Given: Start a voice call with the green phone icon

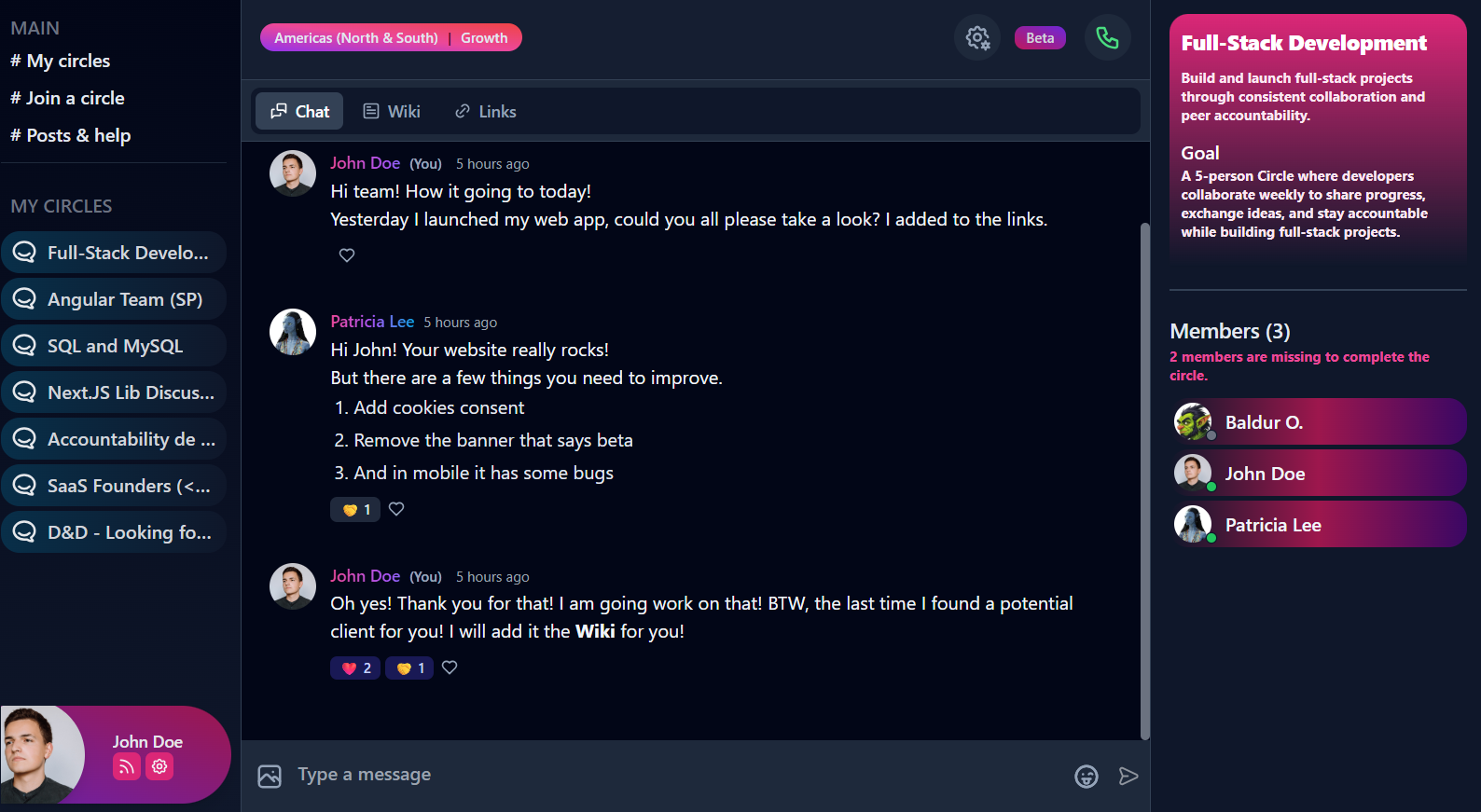Looking at the screenshot, I should 1107,37.
